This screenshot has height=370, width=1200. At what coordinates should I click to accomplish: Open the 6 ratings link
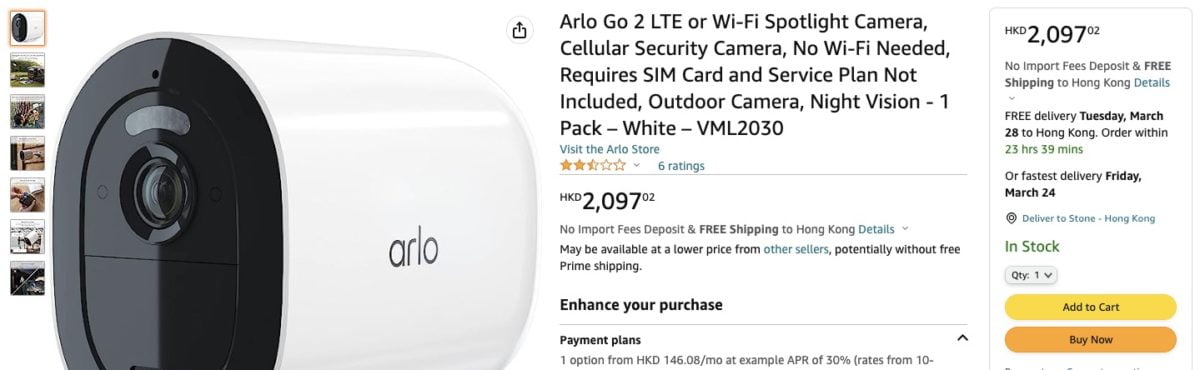681,166
